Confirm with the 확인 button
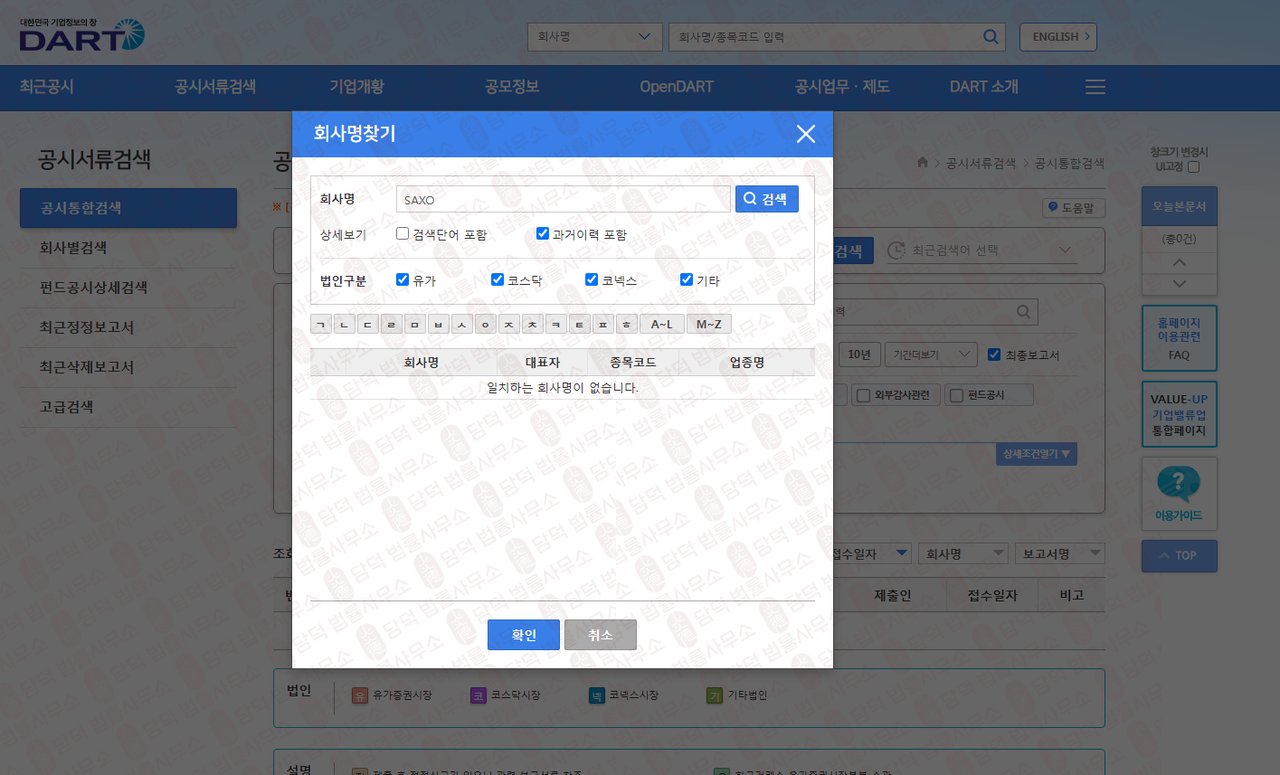1280x775 pixels. tap(524, 635)
